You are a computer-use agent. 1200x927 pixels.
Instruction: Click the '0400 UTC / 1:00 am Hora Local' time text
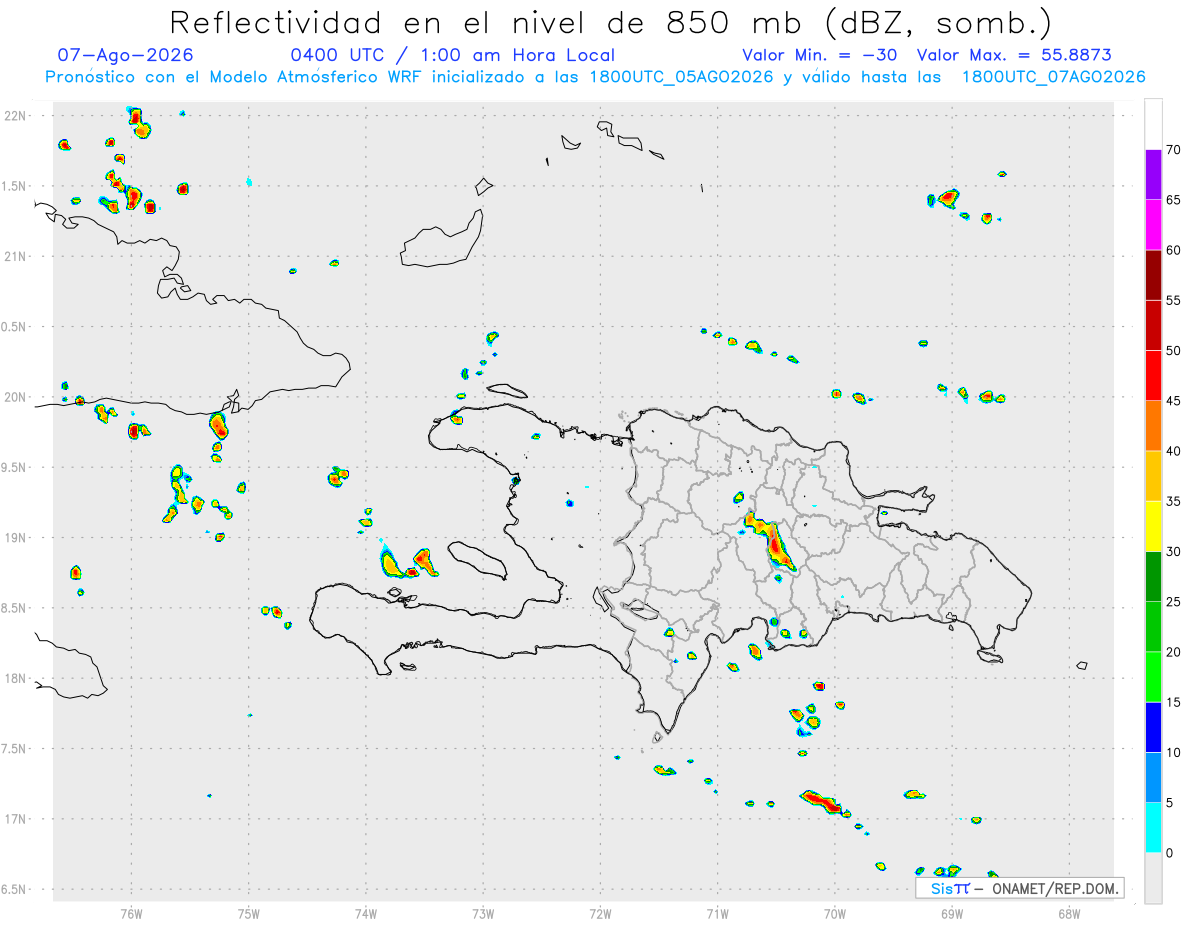point(452,55)
